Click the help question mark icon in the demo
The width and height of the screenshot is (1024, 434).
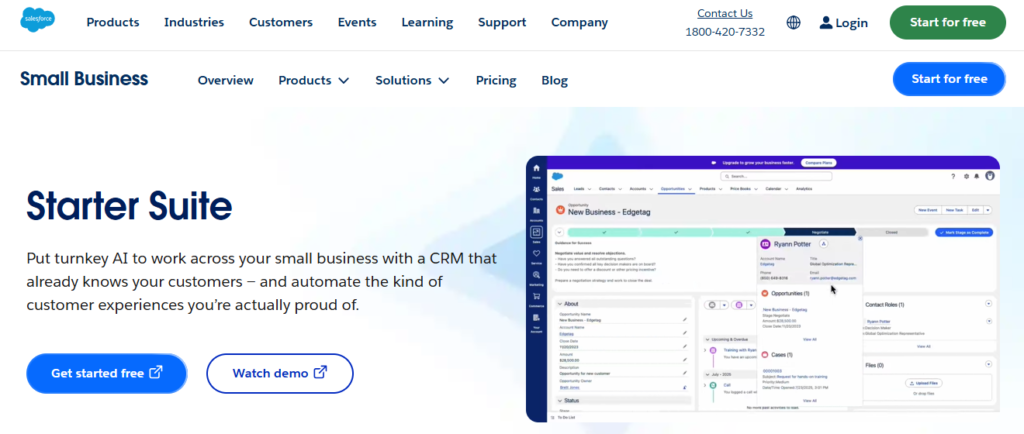(953, 176)
